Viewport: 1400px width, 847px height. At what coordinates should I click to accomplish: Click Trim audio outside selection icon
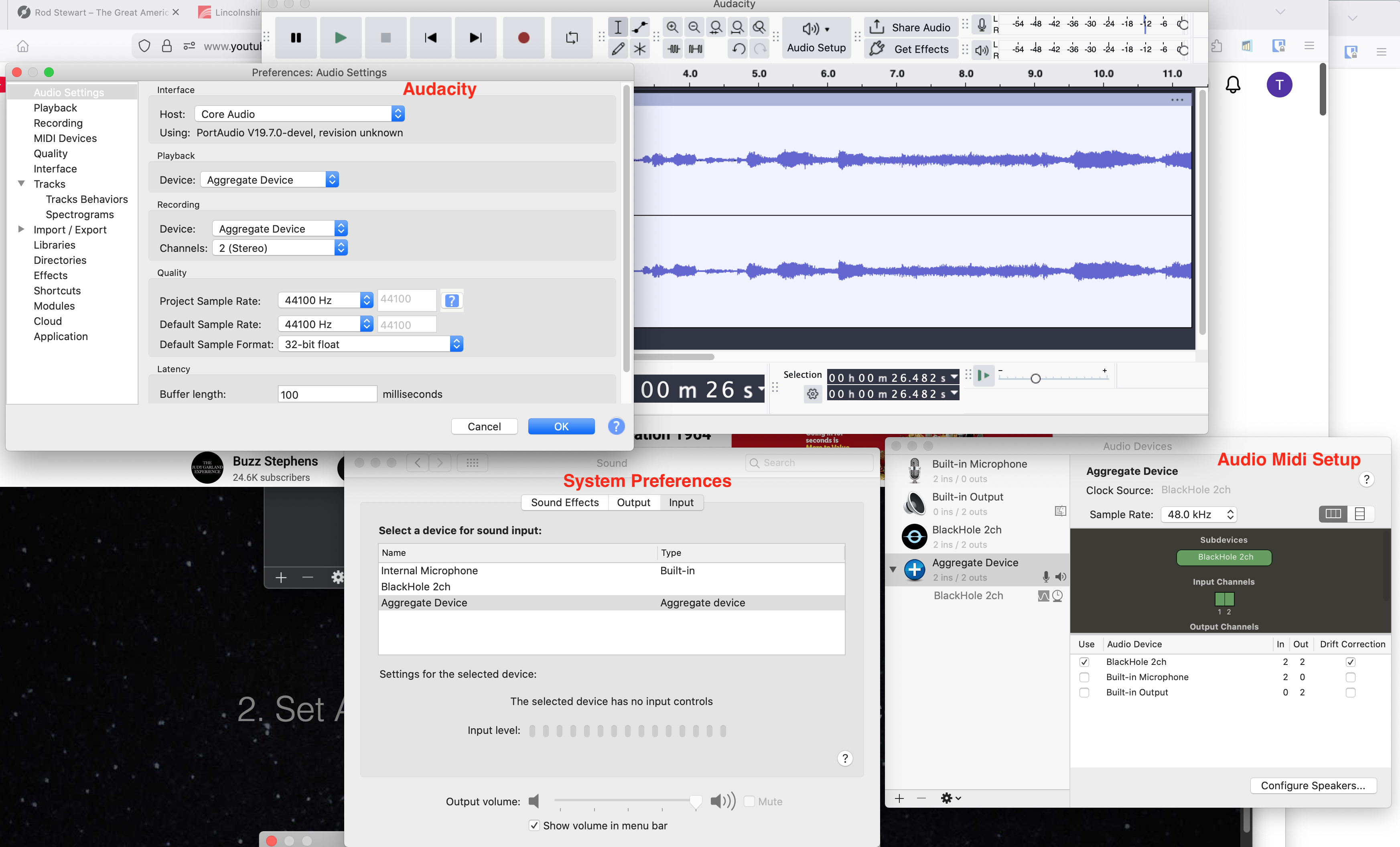[x=674, y=49]
